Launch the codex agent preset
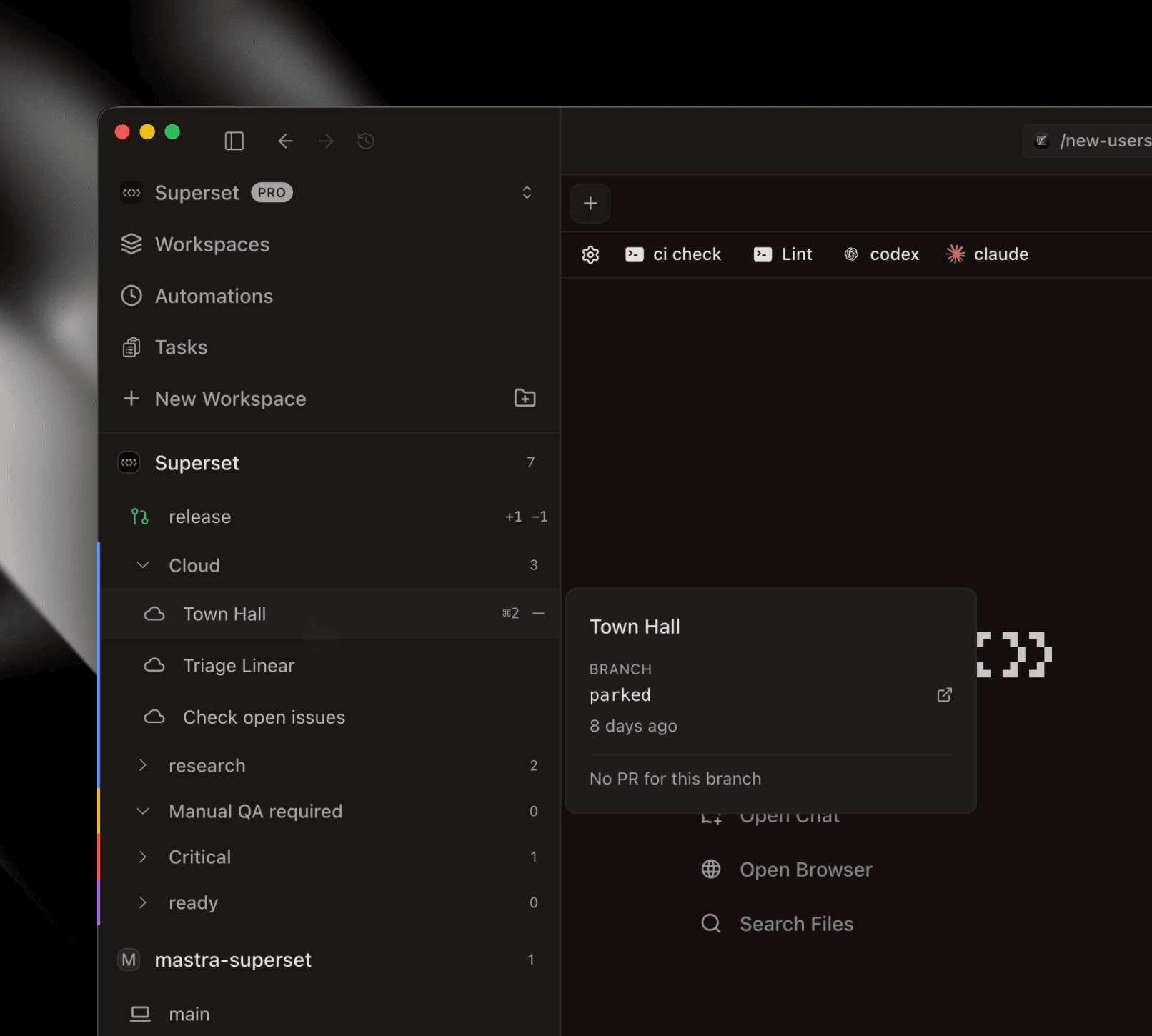 click(882, 254)
